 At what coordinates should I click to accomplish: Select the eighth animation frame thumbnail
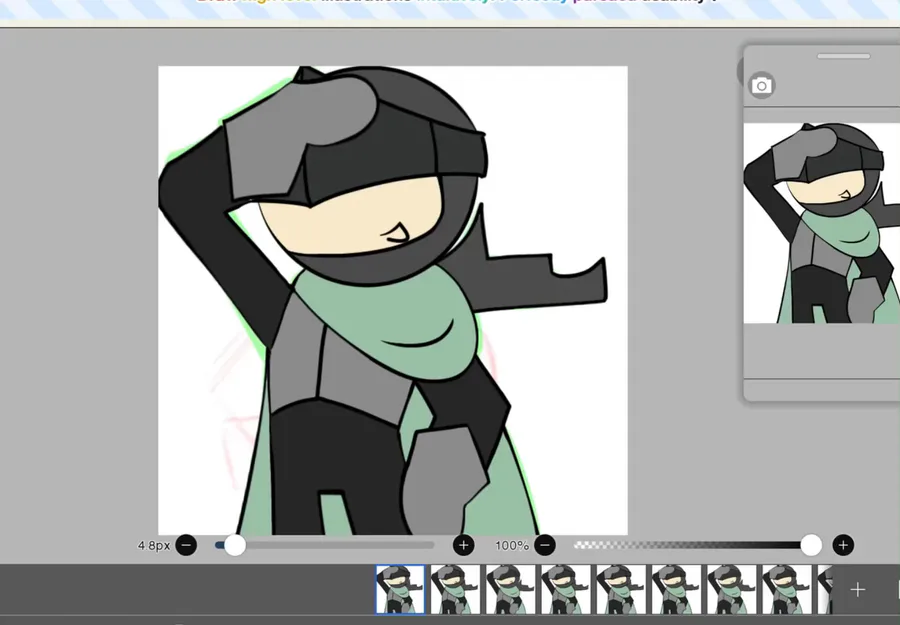click(x=787, y=589)
